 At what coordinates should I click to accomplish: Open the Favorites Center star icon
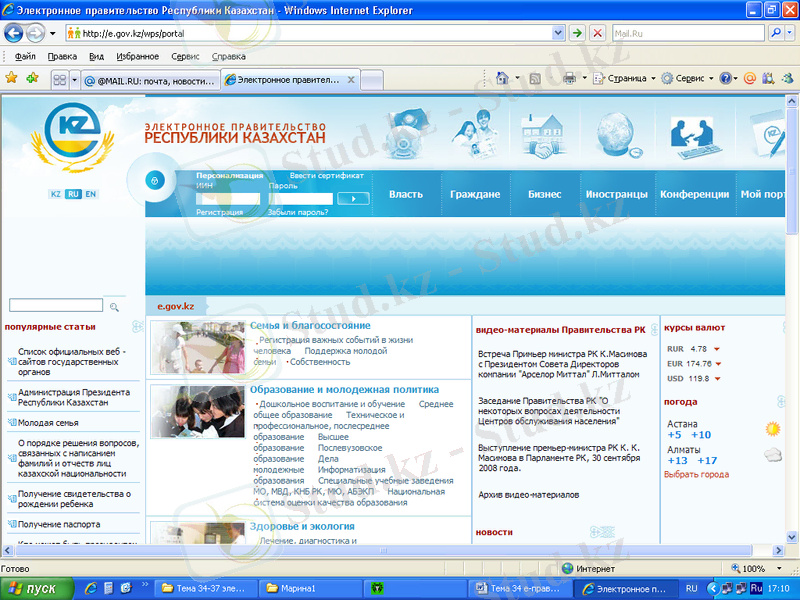tap(11, 79)
